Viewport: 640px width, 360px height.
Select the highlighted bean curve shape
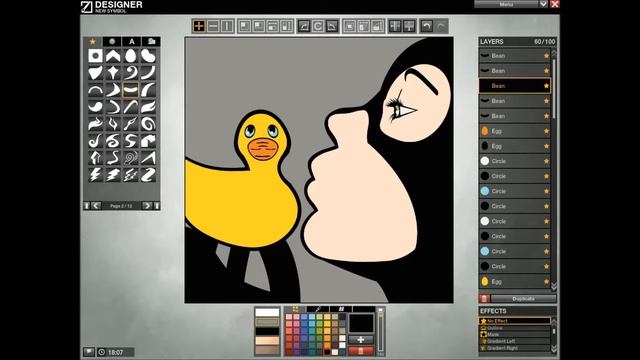click(131, 90)
